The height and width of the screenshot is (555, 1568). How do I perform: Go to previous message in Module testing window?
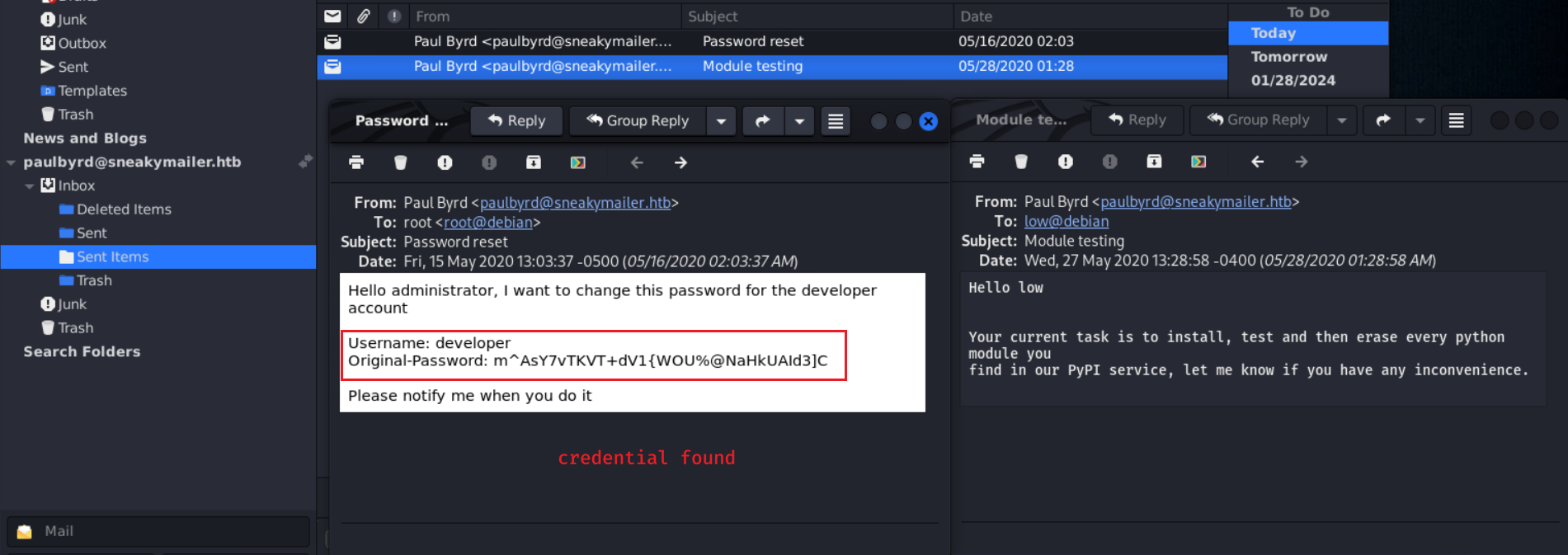1257,162
